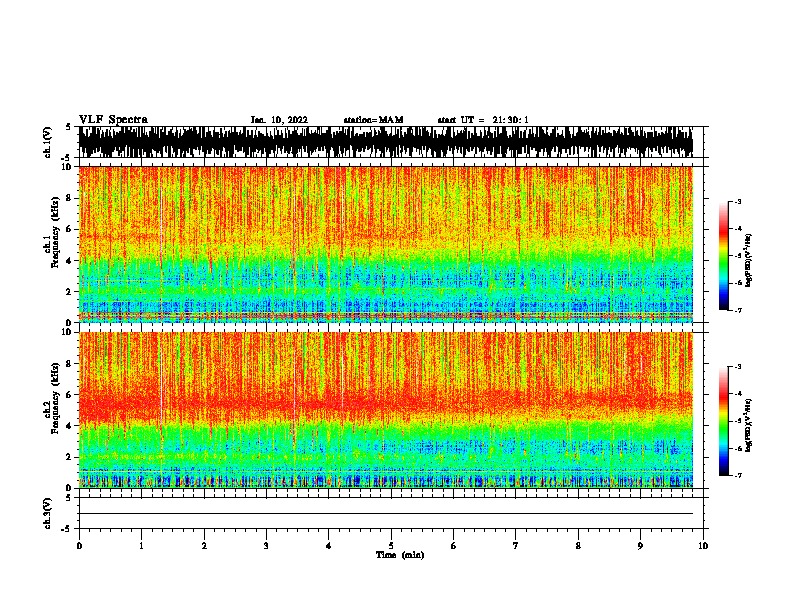Click the '-3' tick on ch.1 colorbar
792x612 pixels.
(738, 201)
